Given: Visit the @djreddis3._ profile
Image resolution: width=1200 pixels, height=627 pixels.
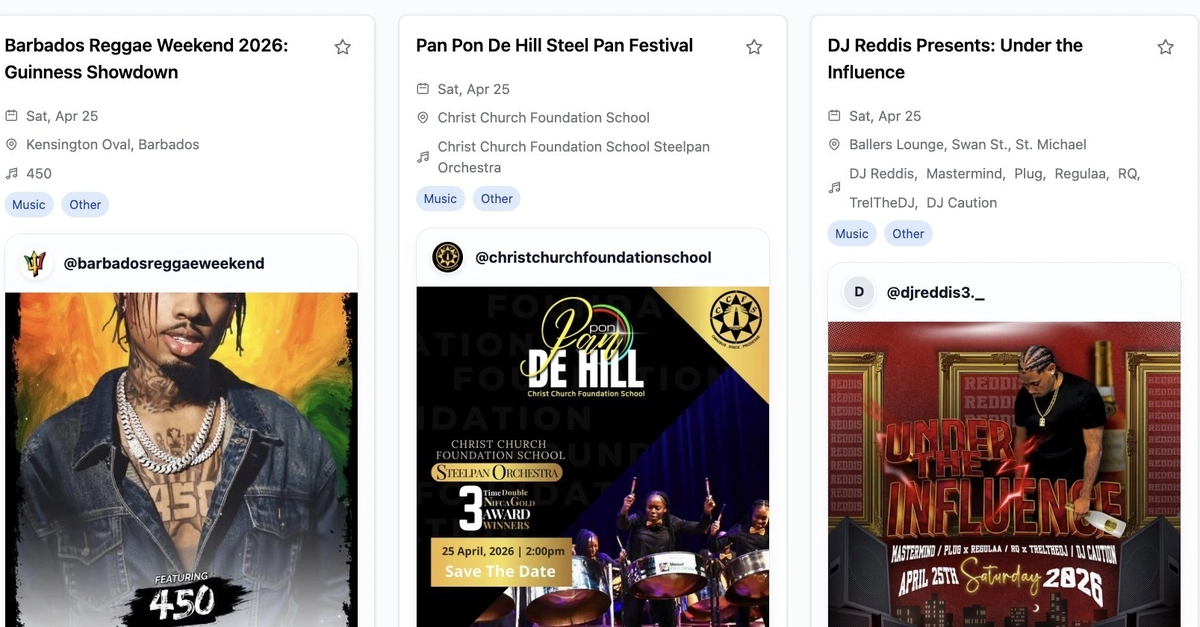Looking at the screenshot, I should pyautogui.click(x=935, y=292).
